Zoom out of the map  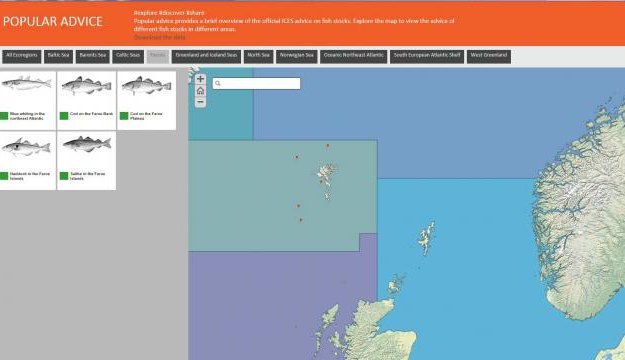point(200,102)
